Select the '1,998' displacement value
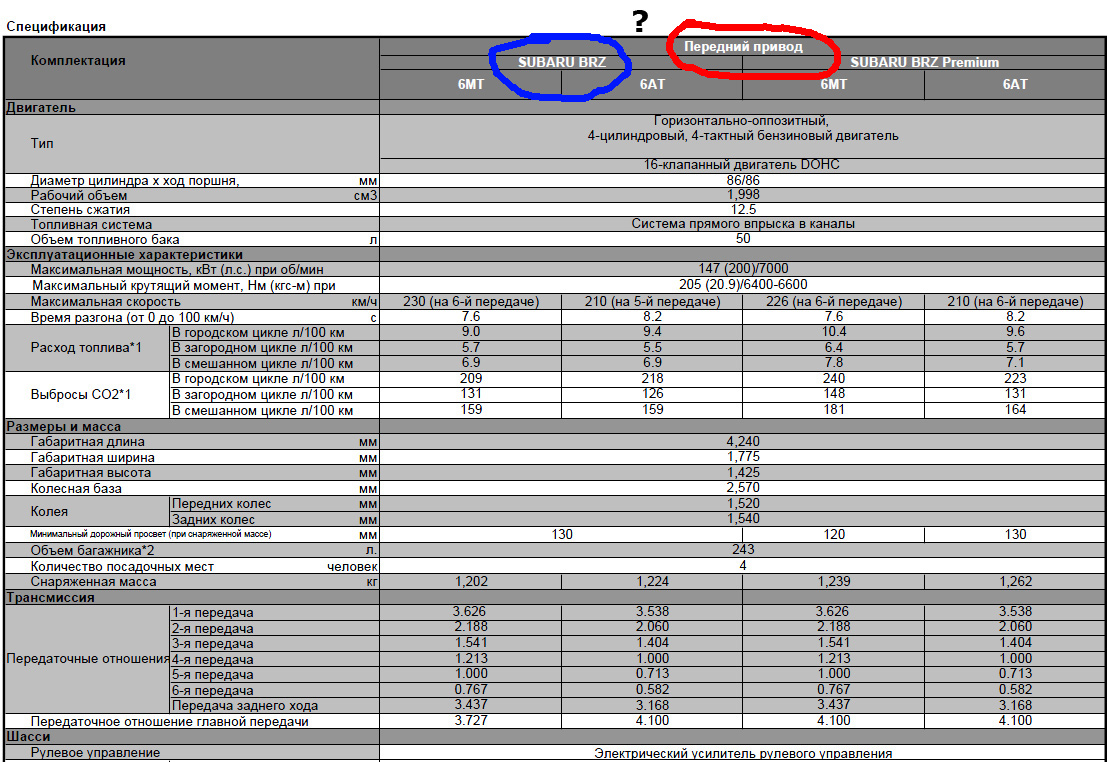Screen dimensions: 1108x762 point(743,194)
